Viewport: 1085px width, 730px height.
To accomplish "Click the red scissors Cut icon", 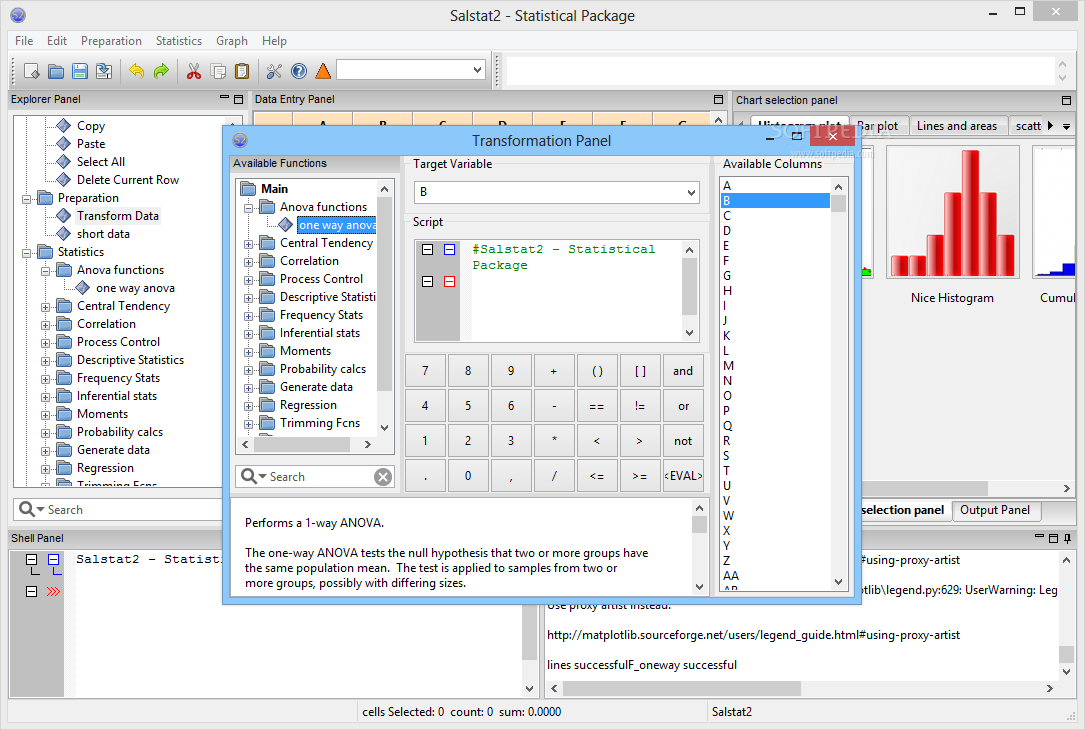I will click(x=194, y=71).
